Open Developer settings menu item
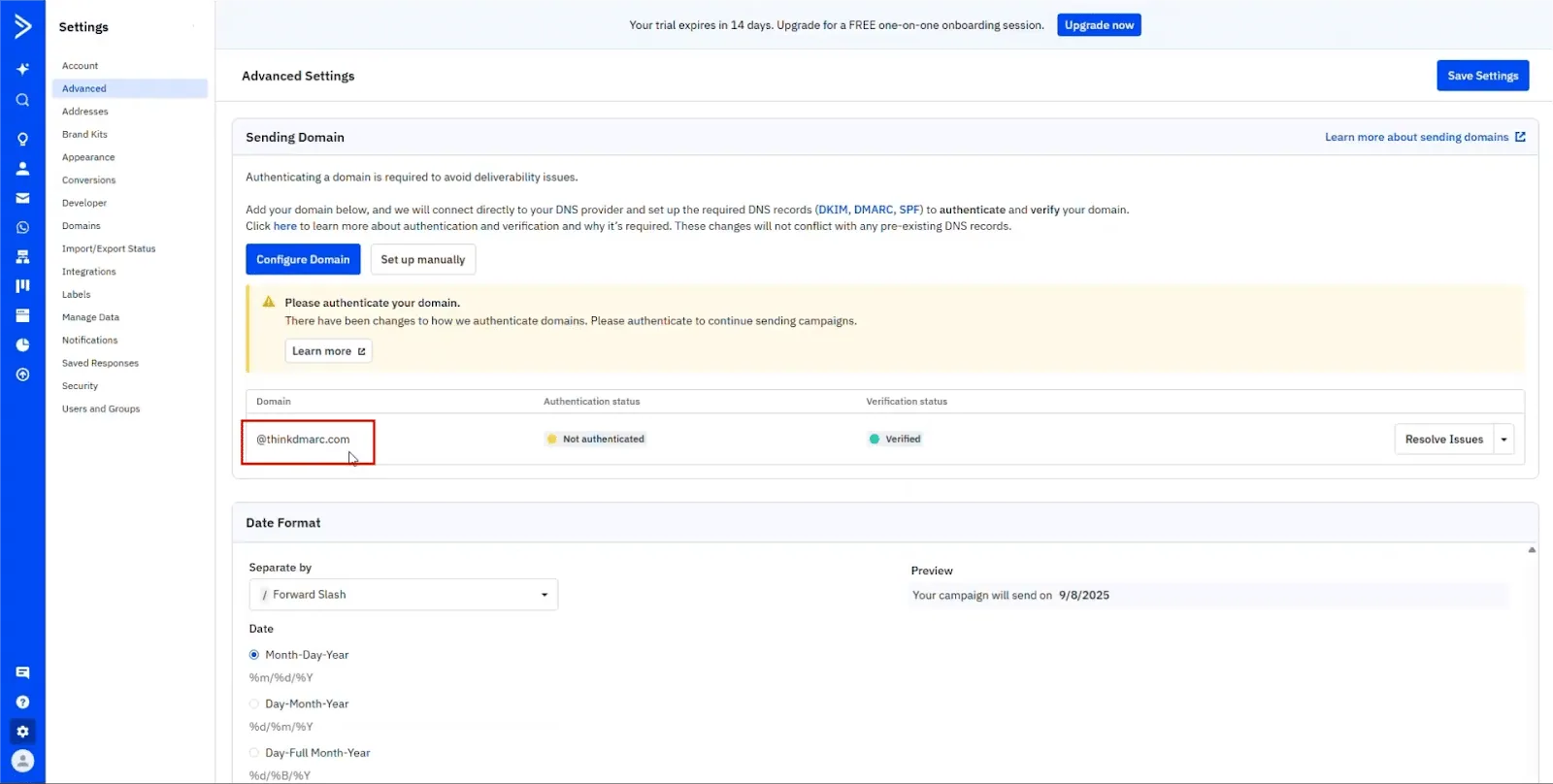Viewport: 1553px width, 784px height. point(84,203)
